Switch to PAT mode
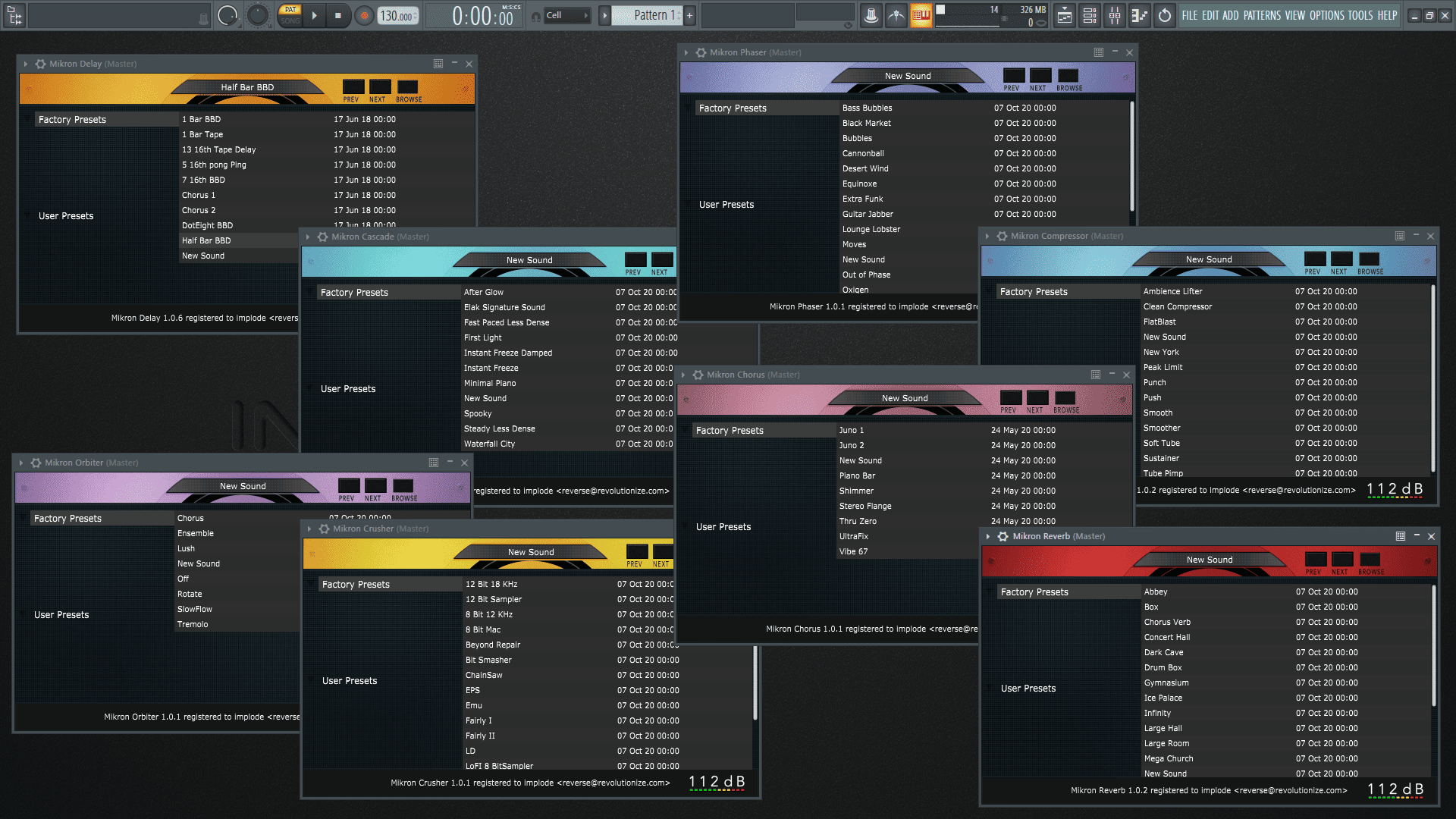 click(x=290, y=10)
